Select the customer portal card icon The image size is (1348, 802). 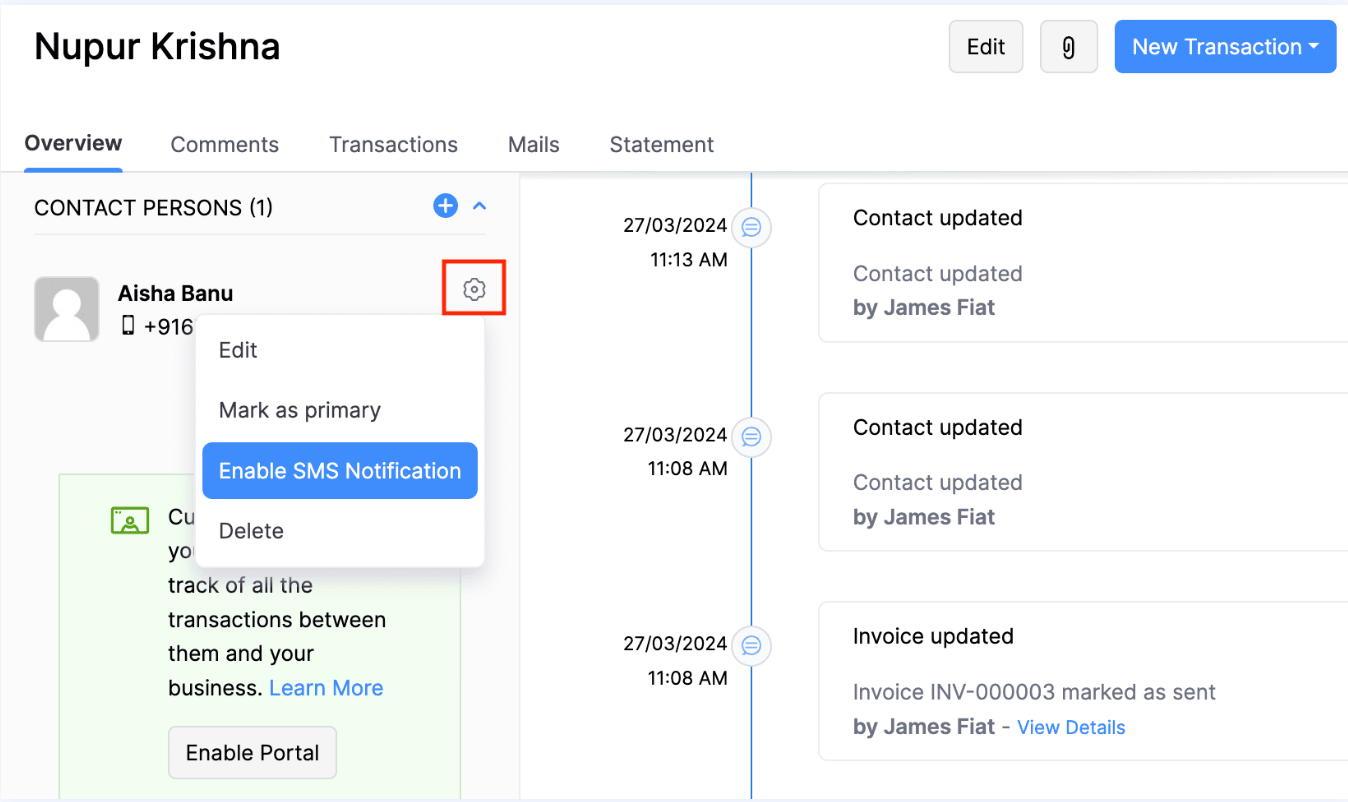pyautogui.click(x=129, y=519)
